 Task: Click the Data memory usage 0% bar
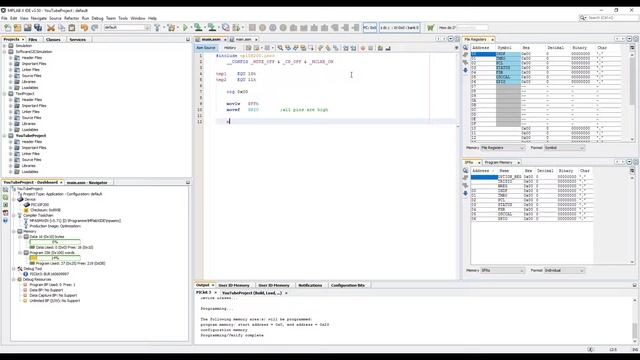coord(55,242)
